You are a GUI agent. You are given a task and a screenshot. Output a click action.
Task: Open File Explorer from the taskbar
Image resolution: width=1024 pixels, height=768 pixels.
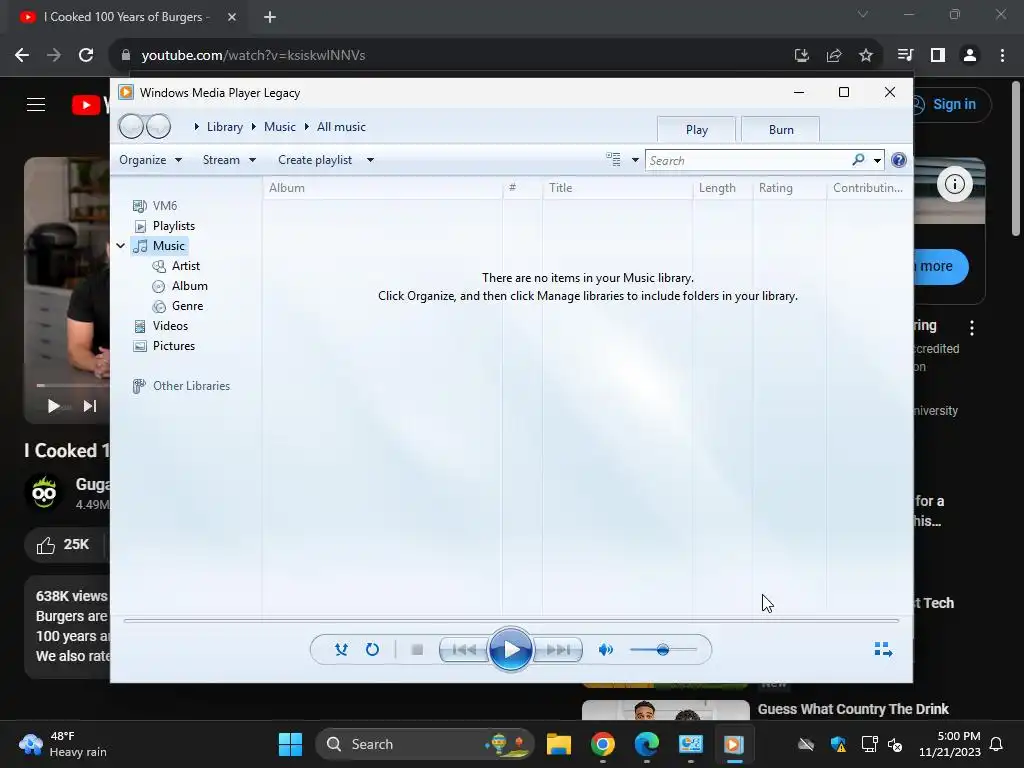point(559,744)
